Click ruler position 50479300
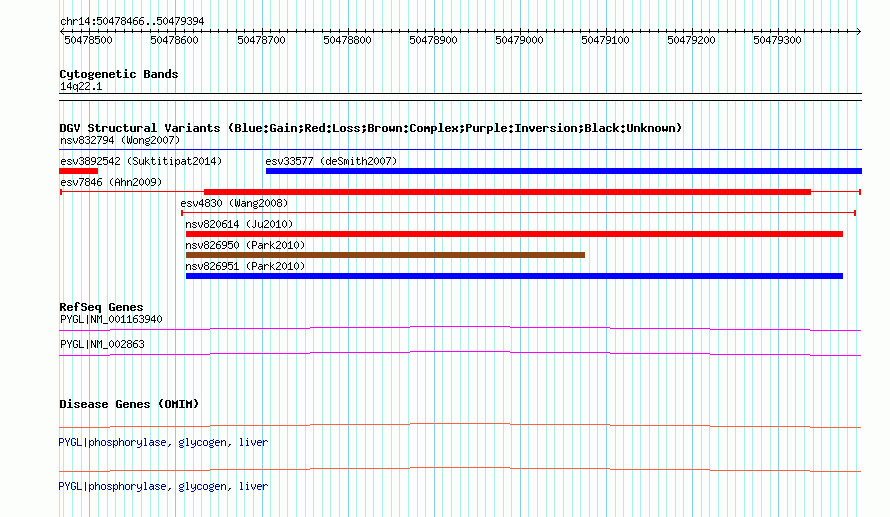The height and width of the screenshot is (517, 890). (x=777, y=40)
